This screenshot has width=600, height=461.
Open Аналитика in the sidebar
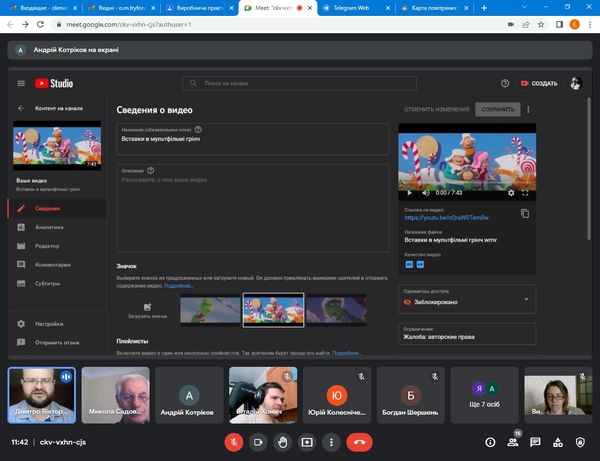pyautogui.click(x=57, y=227)
